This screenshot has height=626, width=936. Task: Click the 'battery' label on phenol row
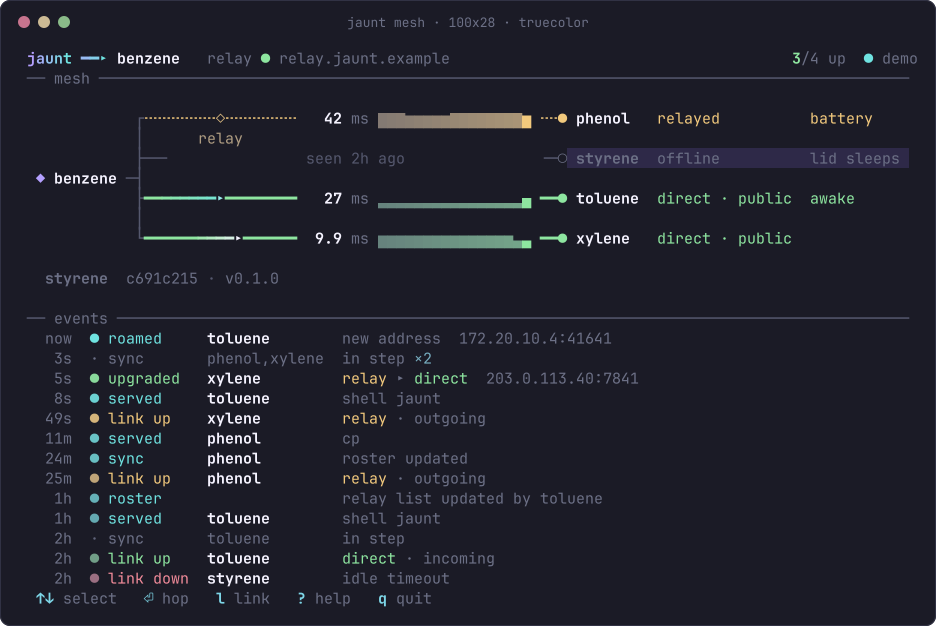[x=841, y=119]
